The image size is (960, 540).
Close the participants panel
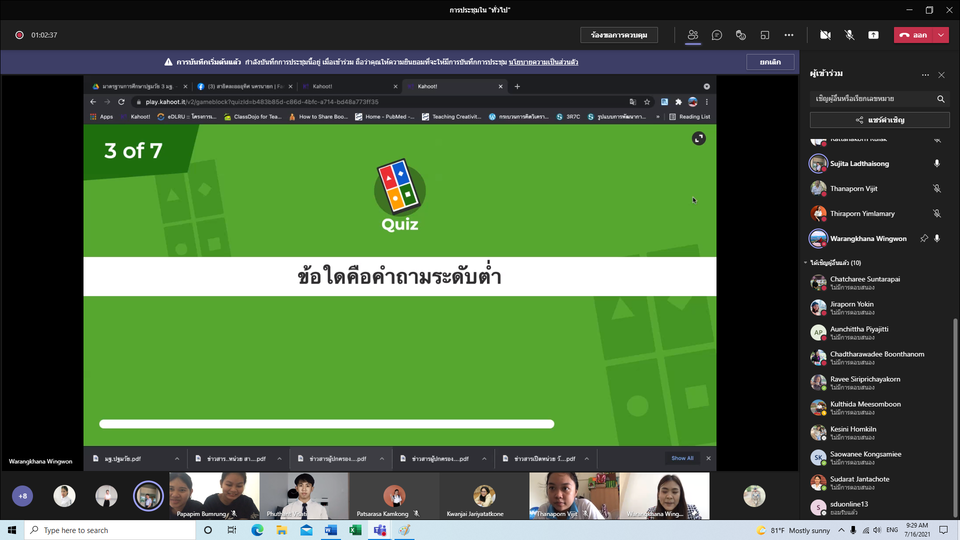(x=942, y=75)
